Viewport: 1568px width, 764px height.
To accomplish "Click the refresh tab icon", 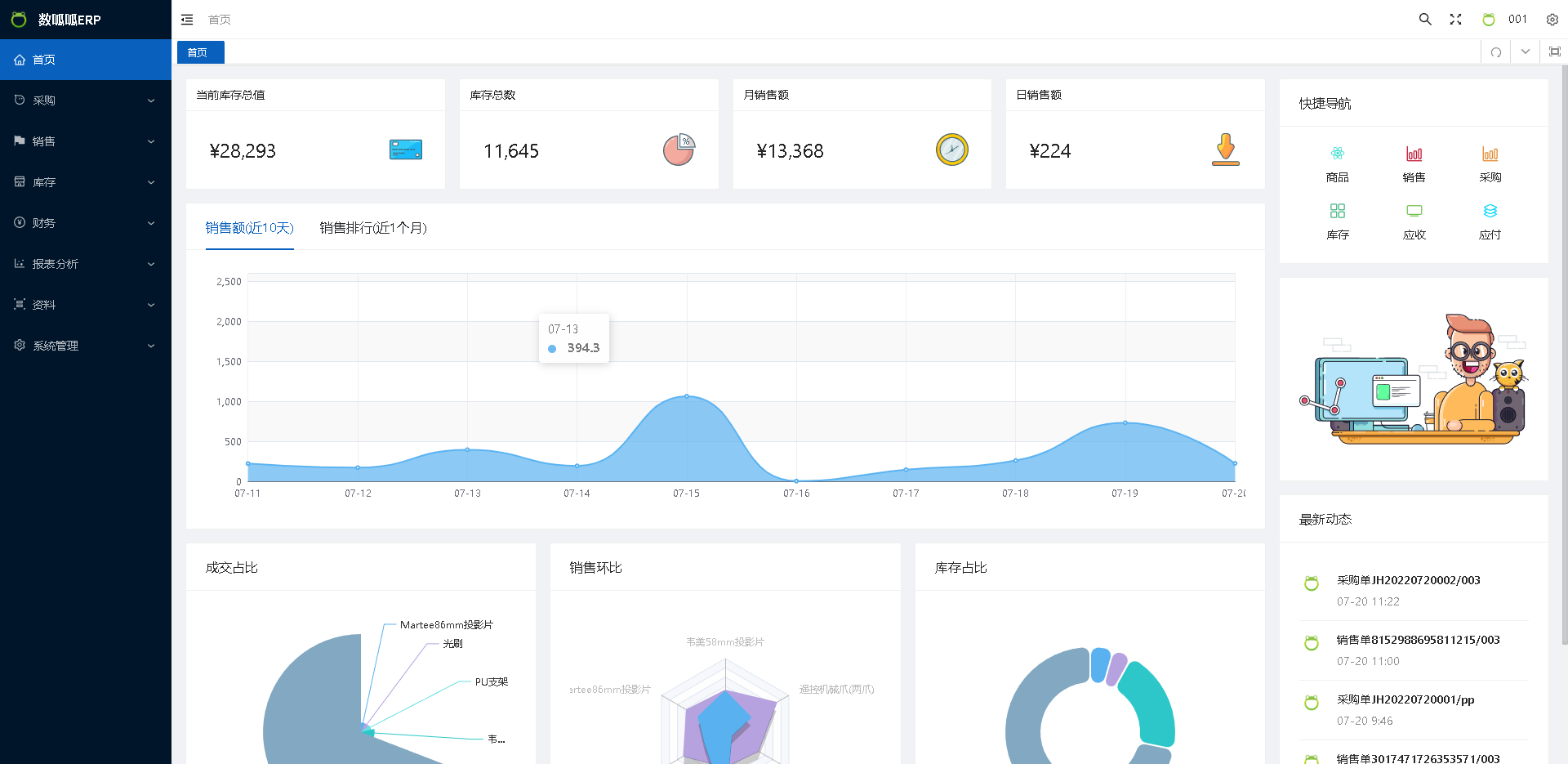I will click(1496, 52).
